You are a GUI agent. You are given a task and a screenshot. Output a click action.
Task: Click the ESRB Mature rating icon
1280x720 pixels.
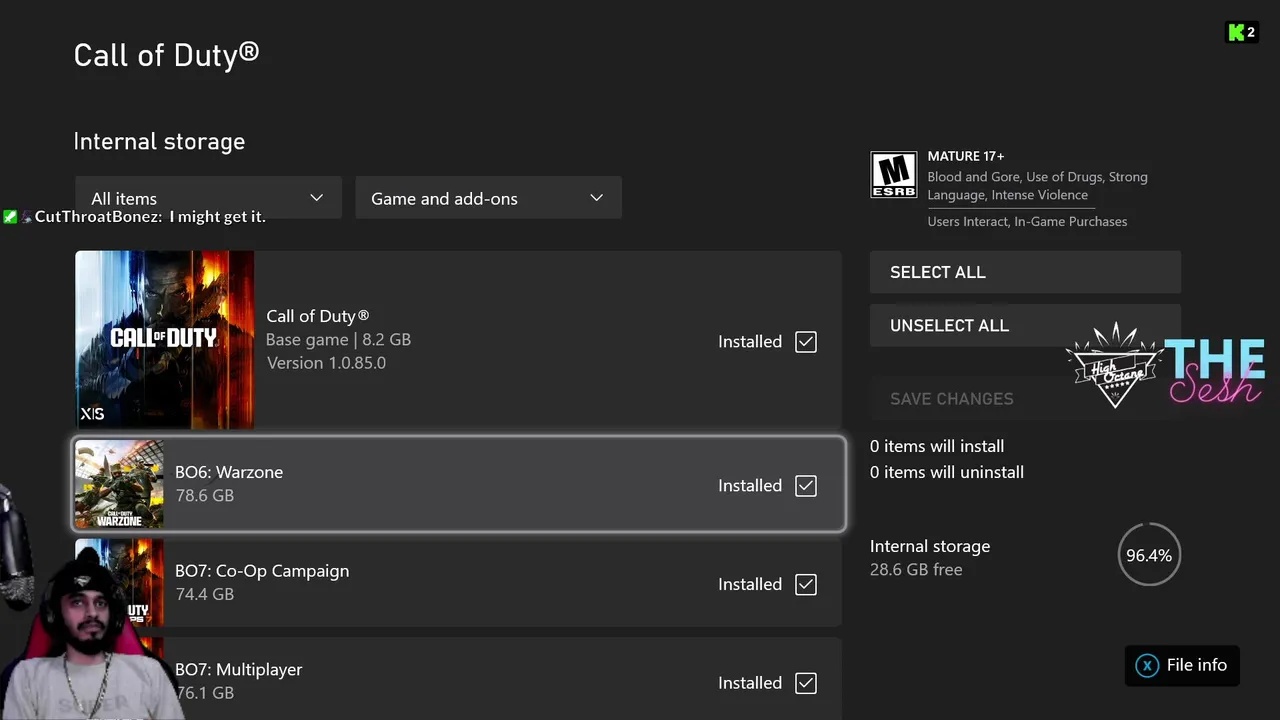click(893, 175)
